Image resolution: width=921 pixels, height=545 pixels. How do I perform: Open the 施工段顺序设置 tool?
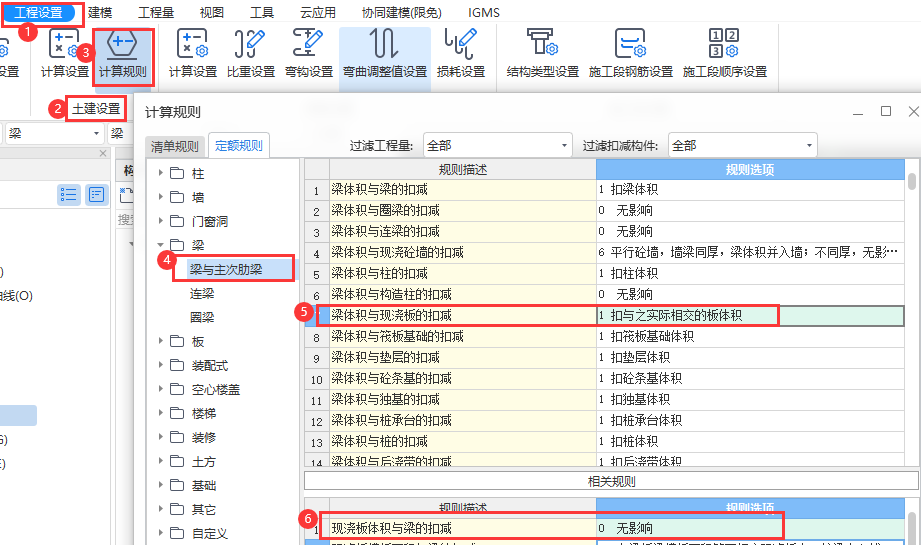725,54
